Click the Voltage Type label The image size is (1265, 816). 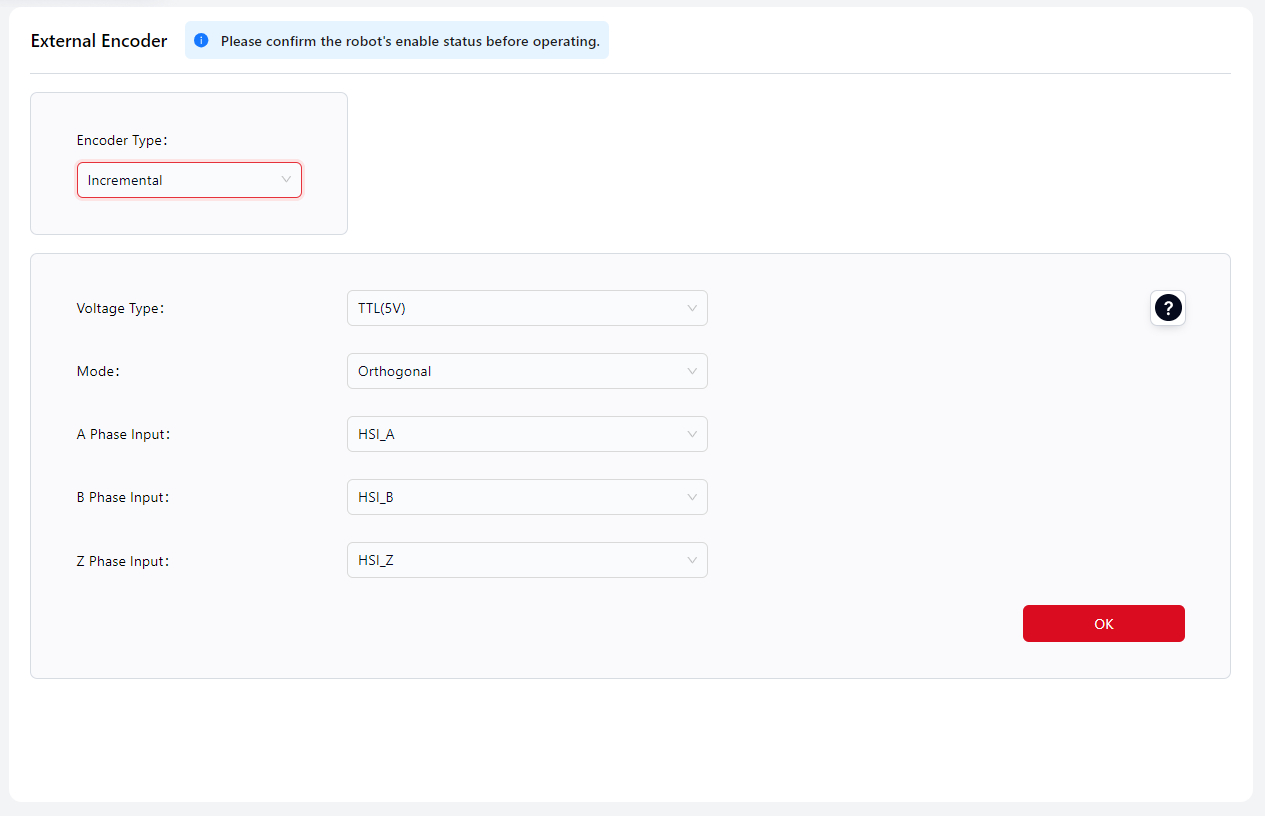119,308
